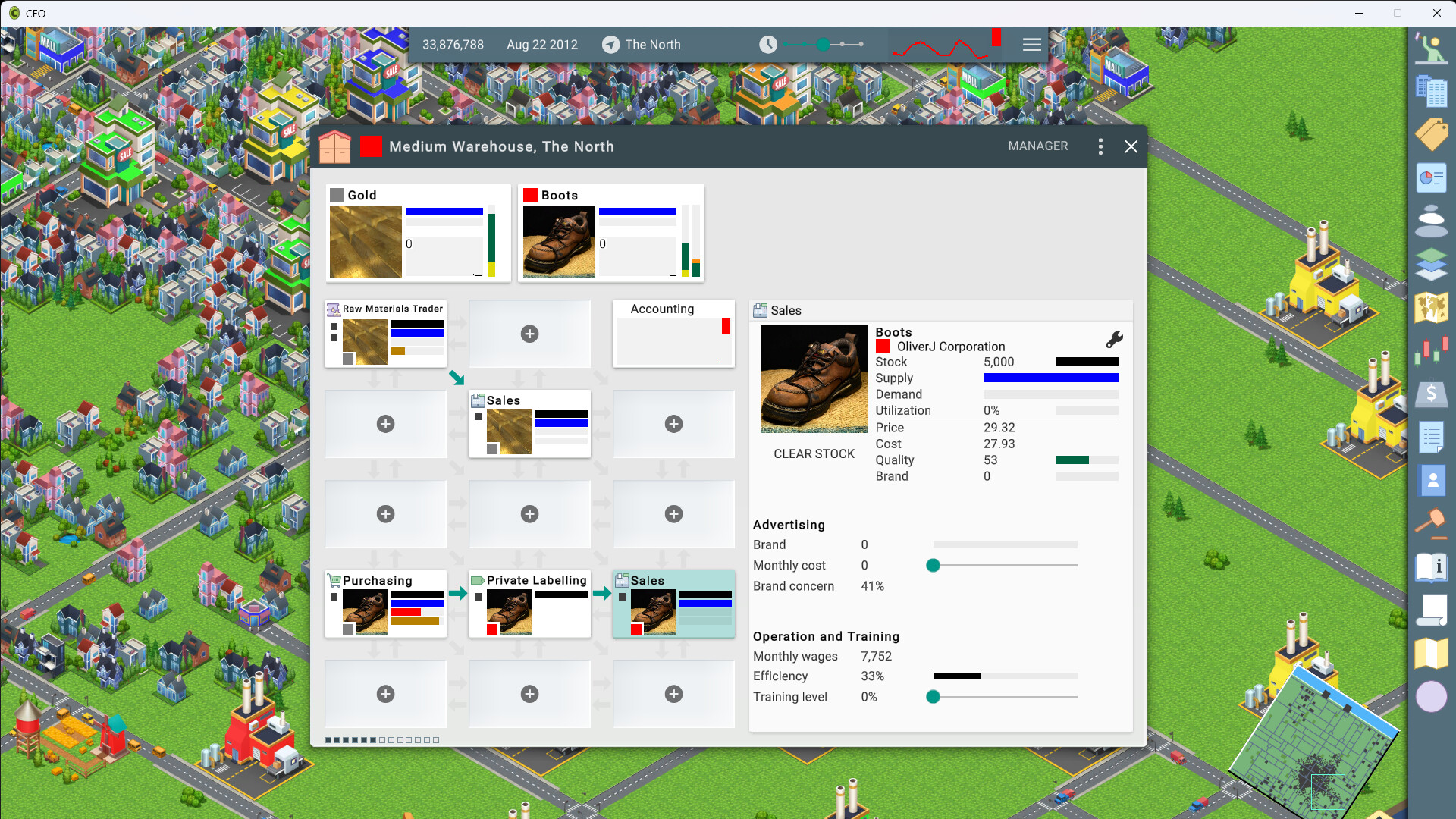
Task: Open the three-dot options next to MANAGER
Action: (1100, 146)
